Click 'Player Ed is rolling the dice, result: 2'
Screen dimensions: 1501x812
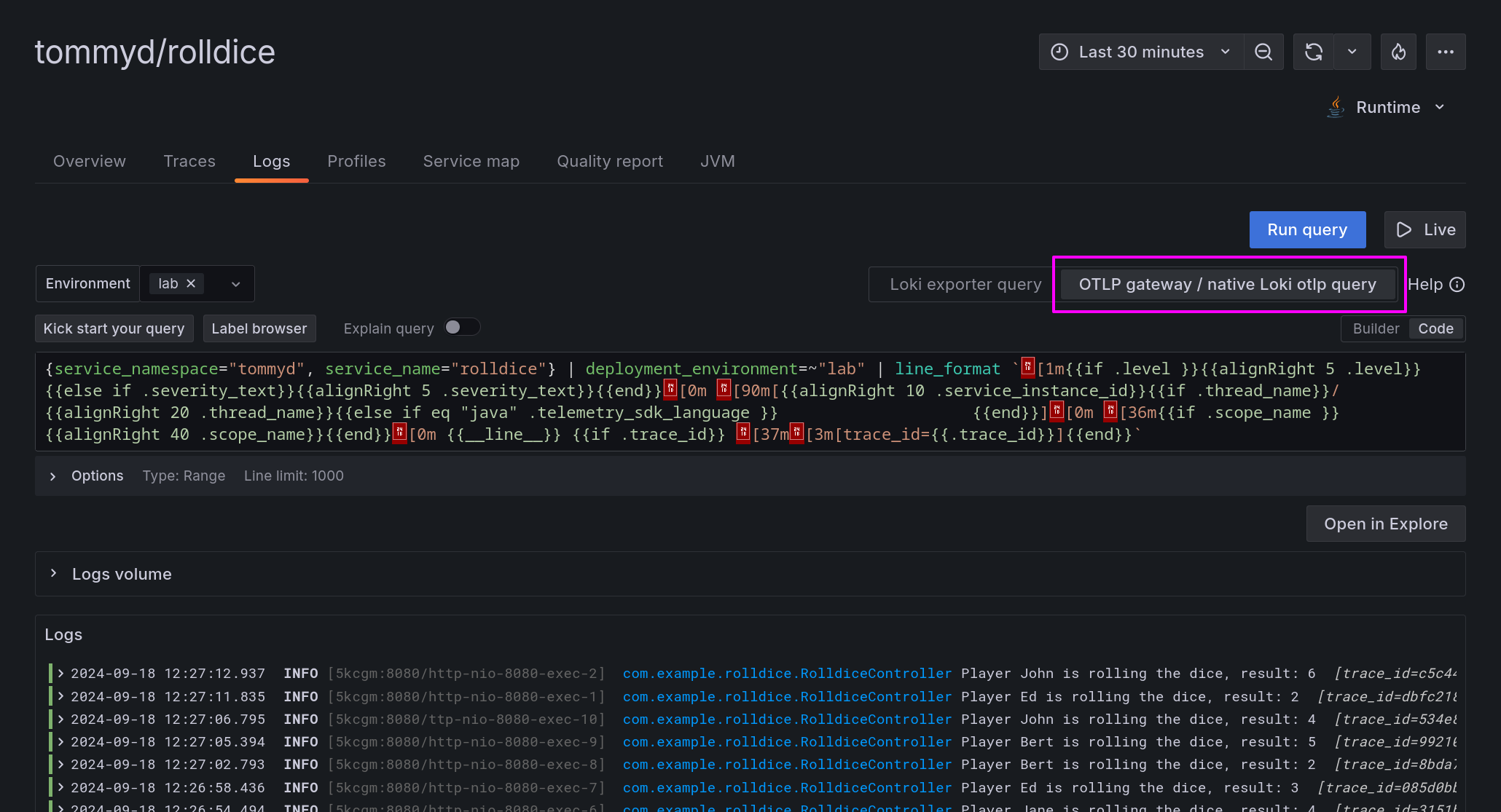(1129, 697)
